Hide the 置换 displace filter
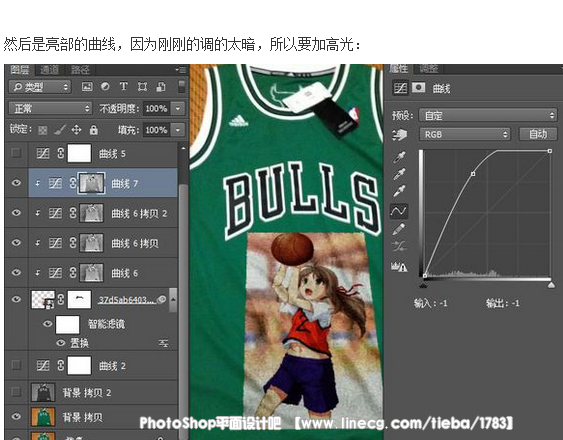Viewport: 563px width, 440px height. 61,343
